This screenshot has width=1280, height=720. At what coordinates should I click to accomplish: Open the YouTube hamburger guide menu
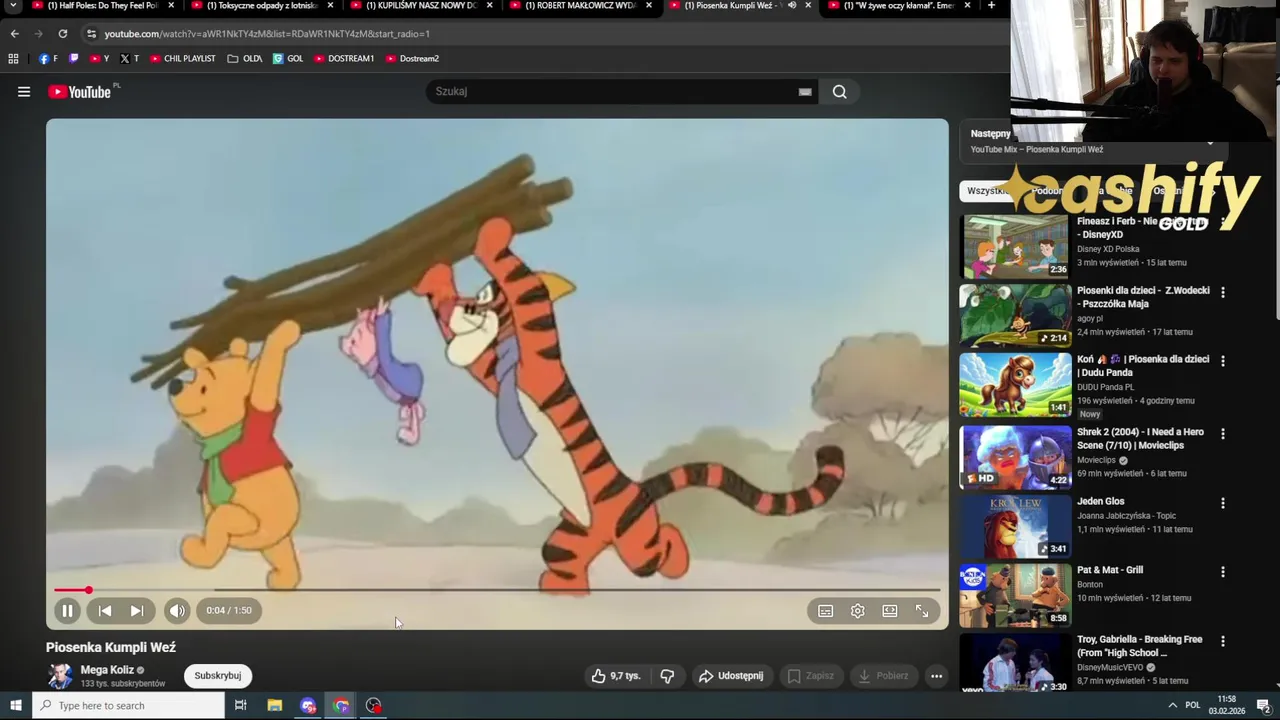click(x=24, y=92)
